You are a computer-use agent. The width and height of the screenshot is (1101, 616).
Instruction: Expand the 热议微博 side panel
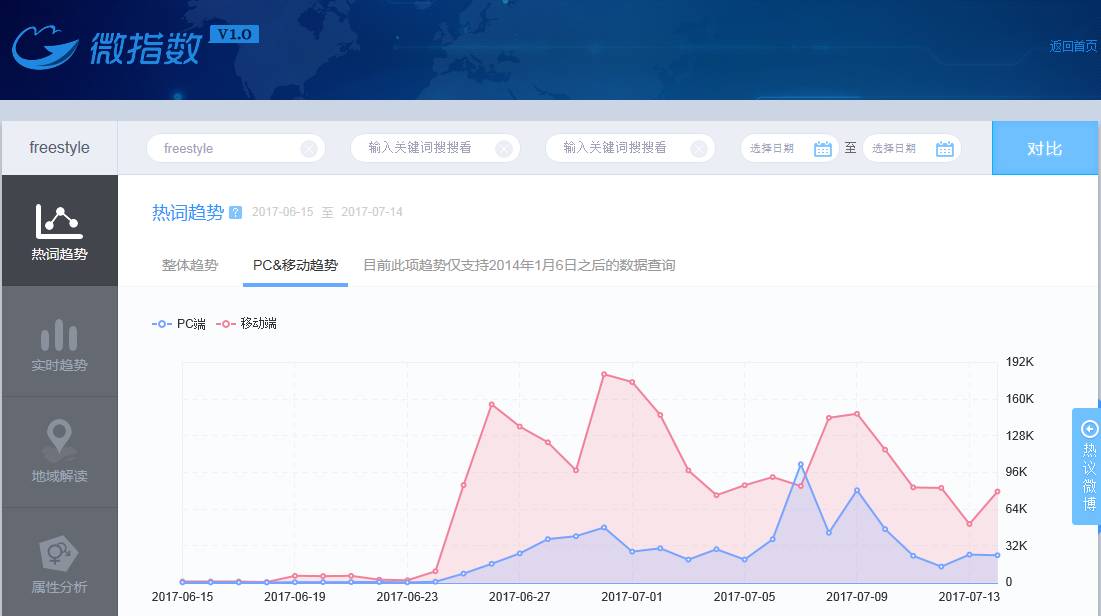(1089, 470)
